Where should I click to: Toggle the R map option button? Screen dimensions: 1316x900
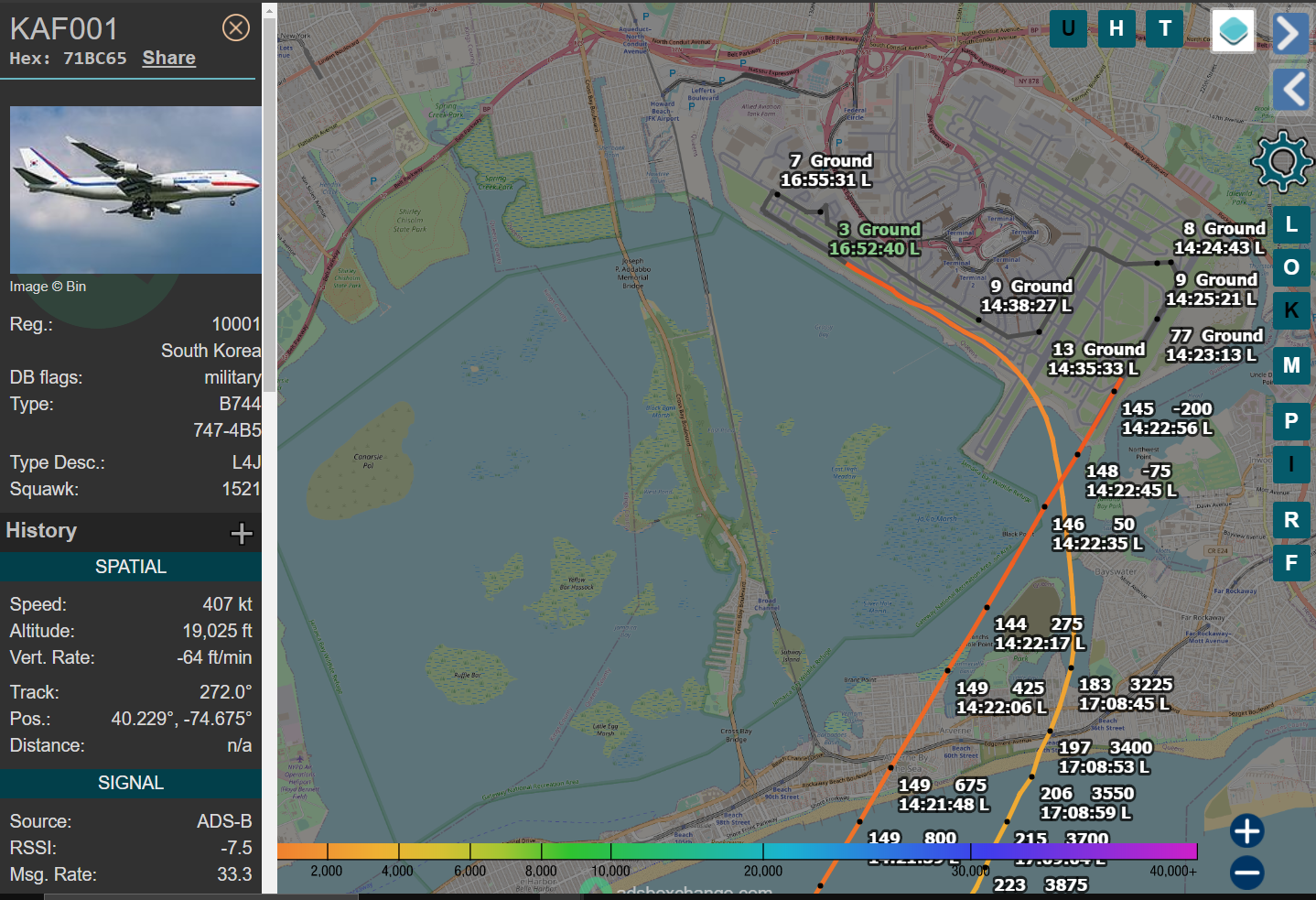[1291, 520]
